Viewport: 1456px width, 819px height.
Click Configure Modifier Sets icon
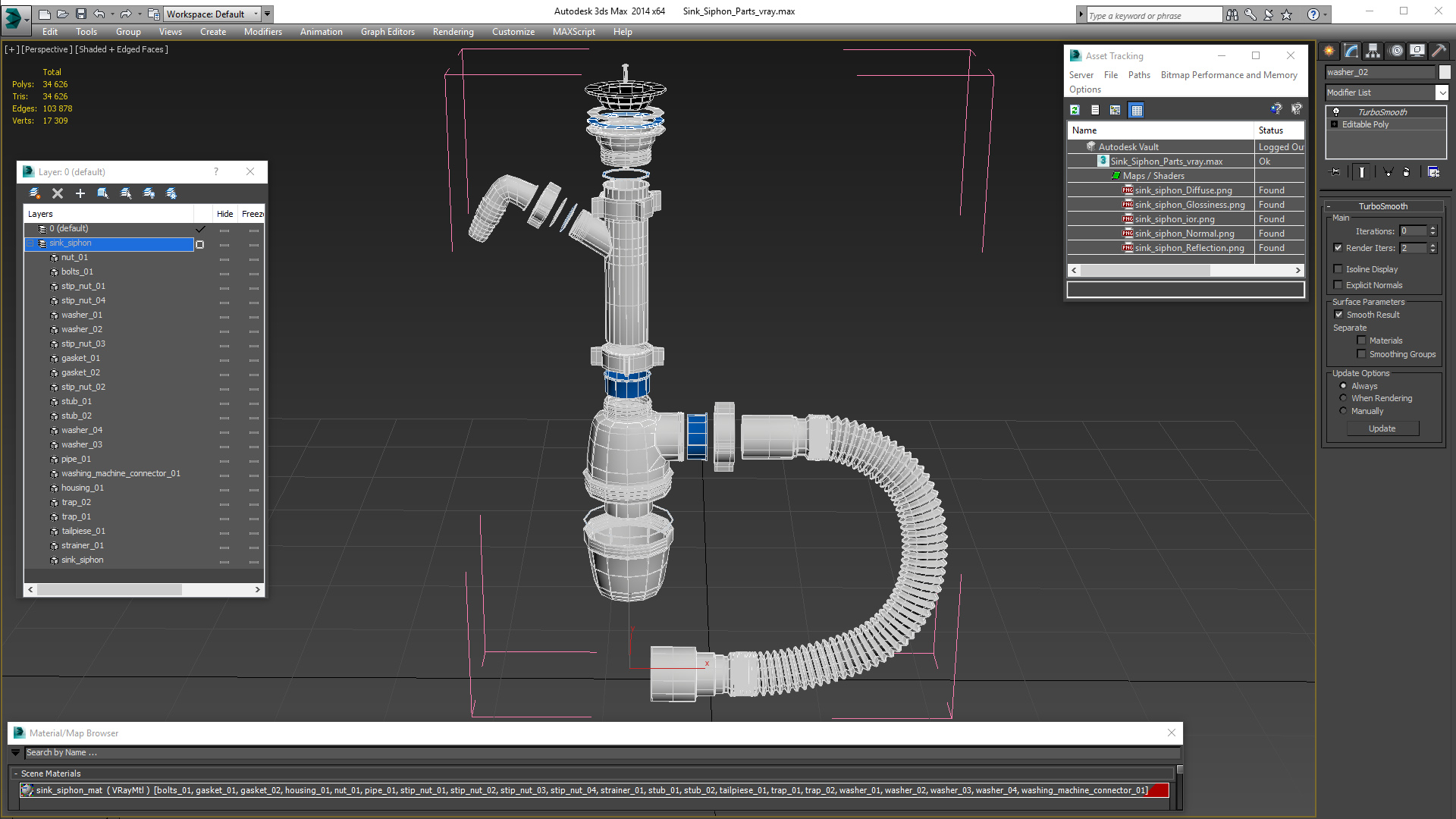(x=1433, y=172)
